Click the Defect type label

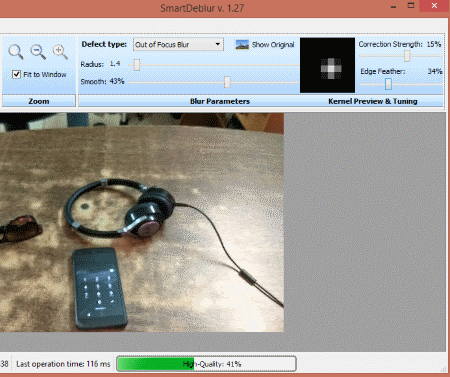coord(104,44)
